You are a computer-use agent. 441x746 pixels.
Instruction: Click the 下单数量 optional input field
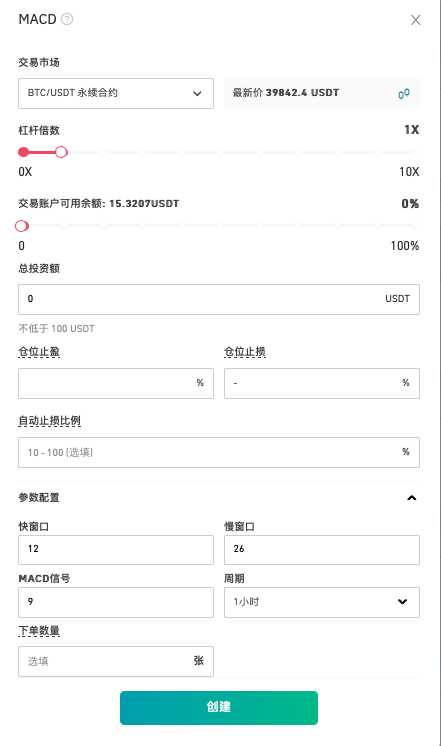coord(116,661)
